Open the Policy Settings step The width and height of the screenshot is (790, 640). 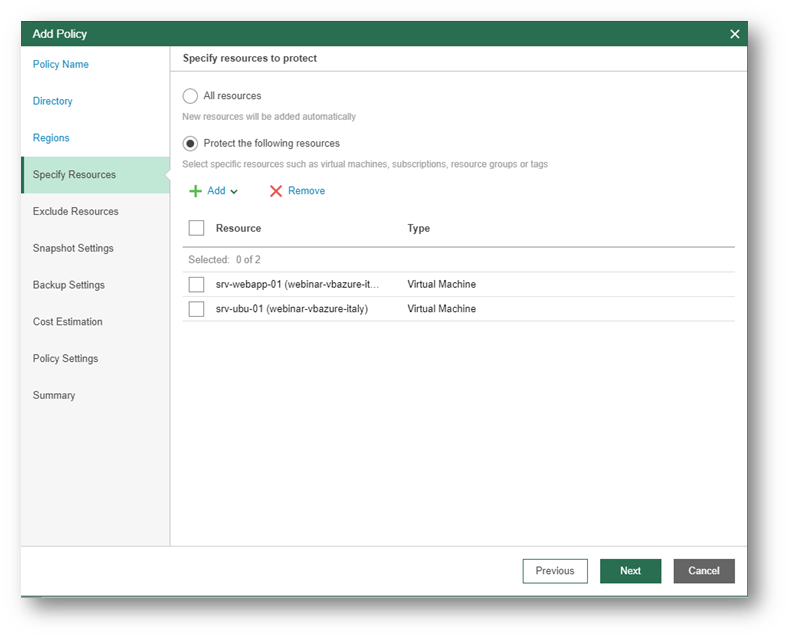(65, 358)
